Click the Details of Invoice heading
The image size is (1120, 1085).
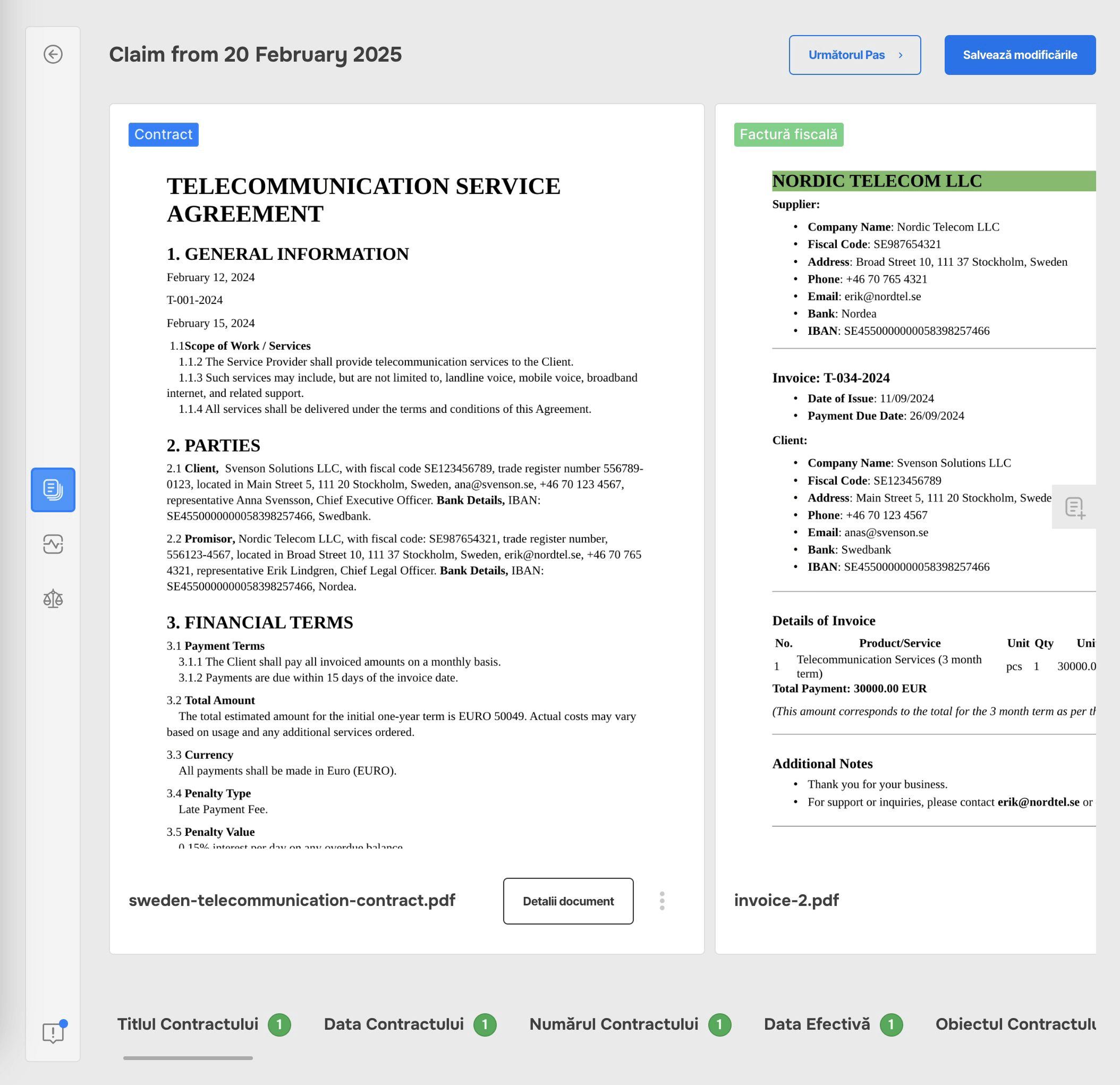pos(824,621)
